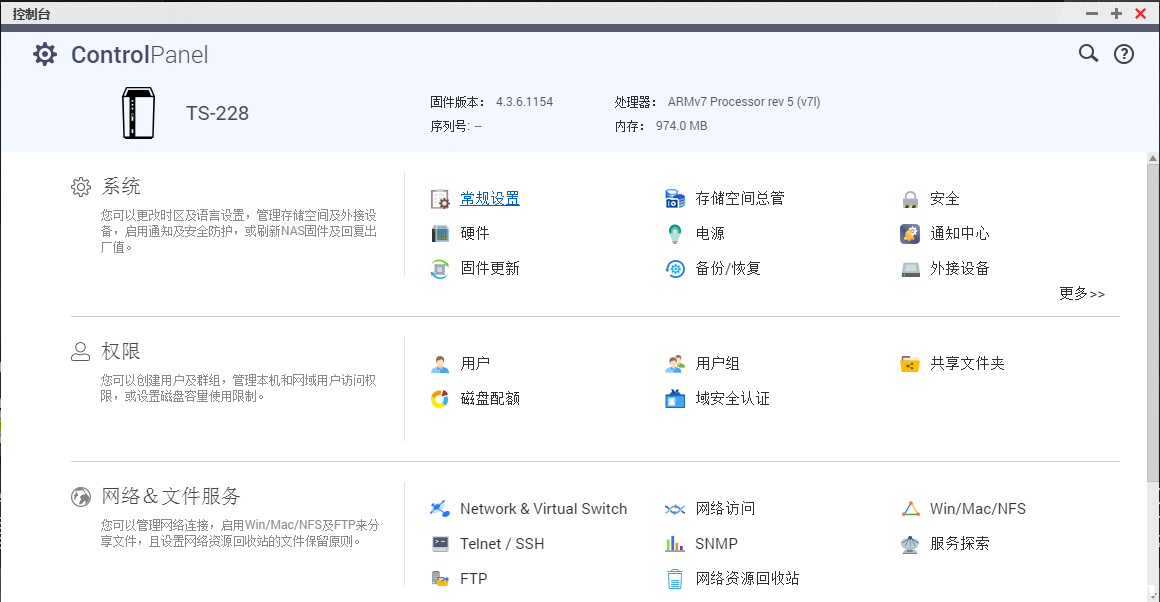Open the 存储空间总管 link text
The height and width of the screenshot is (602, 1160).
740,199
